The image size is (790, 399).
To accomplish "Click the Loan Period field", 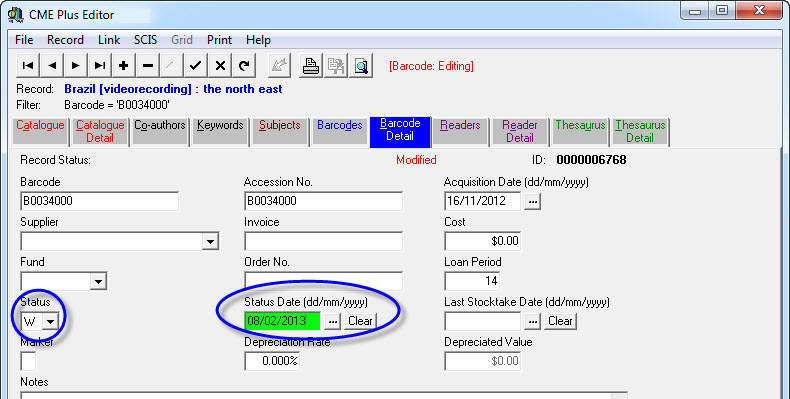I will [473, 281].
